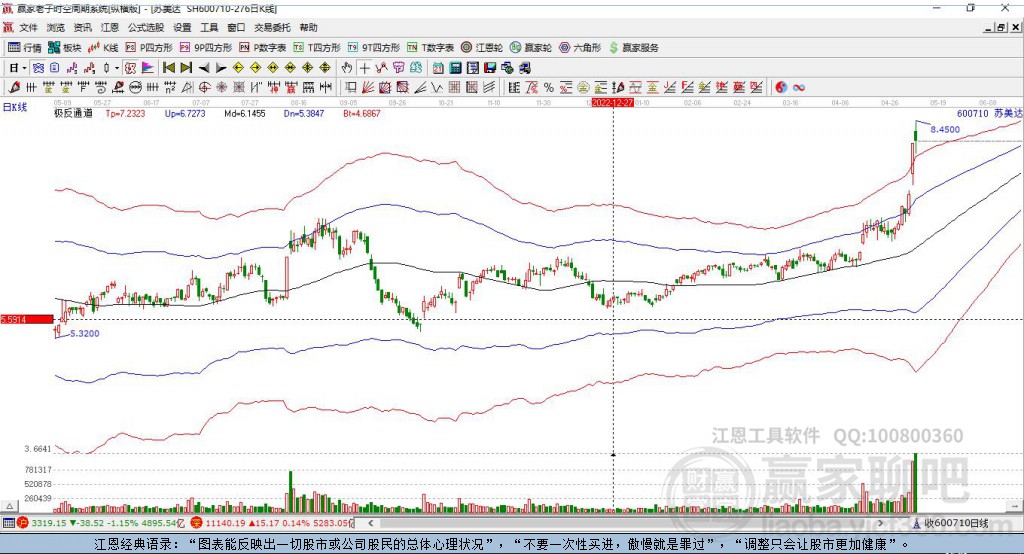Select the n² square tool icon
1024x554 pixels.
[170, 87]
